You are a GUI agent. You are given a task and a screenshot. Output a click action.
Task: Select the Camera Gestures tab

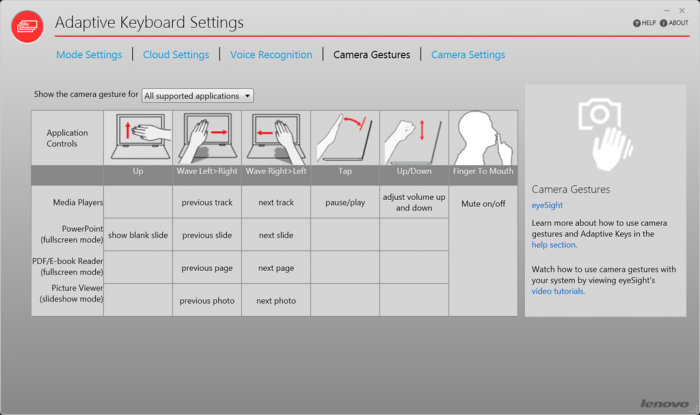[x=371, y=55]
